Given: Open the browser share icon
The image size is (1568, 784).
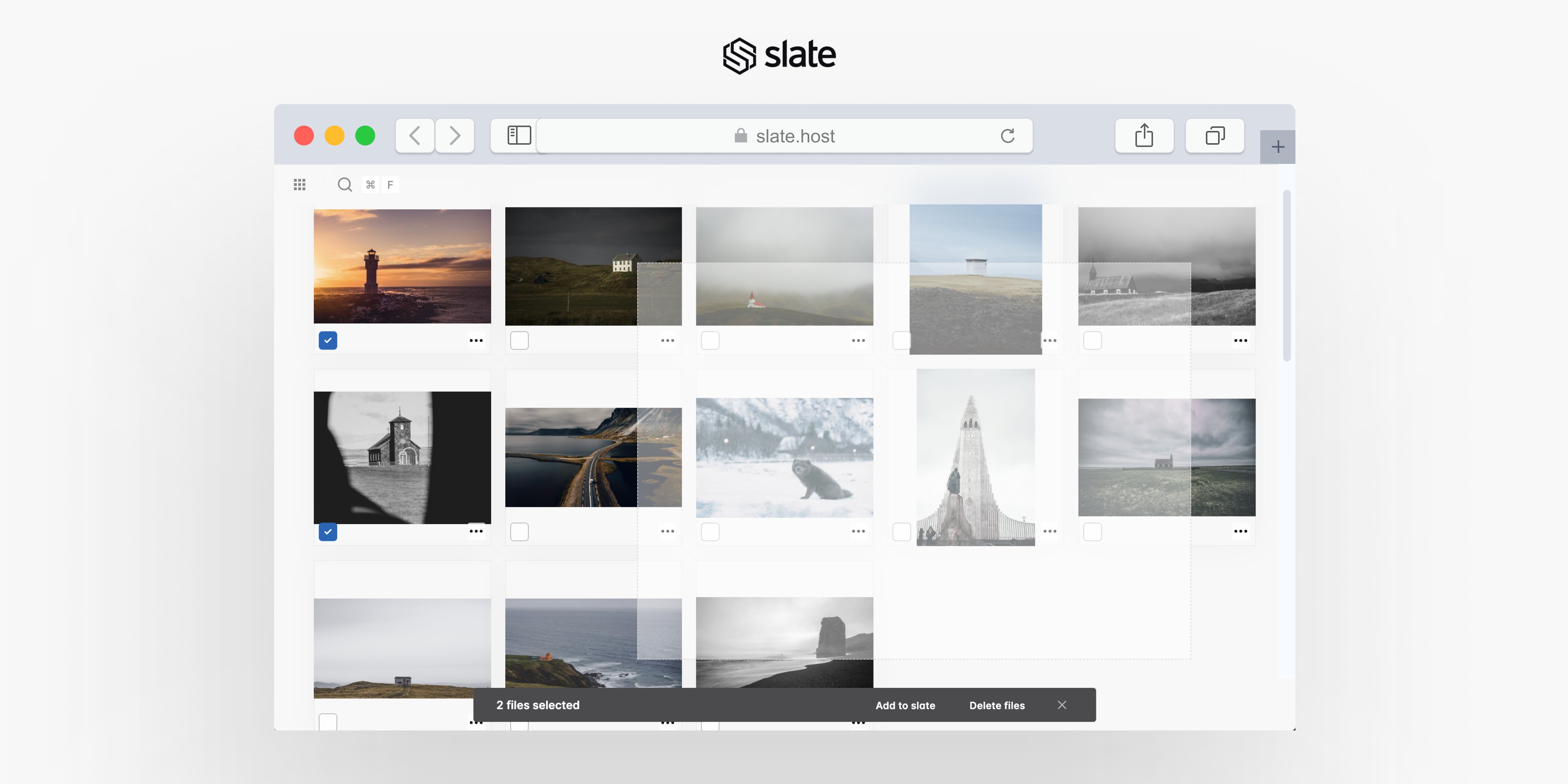Looking at the screenshot, I should point(1144,135).
